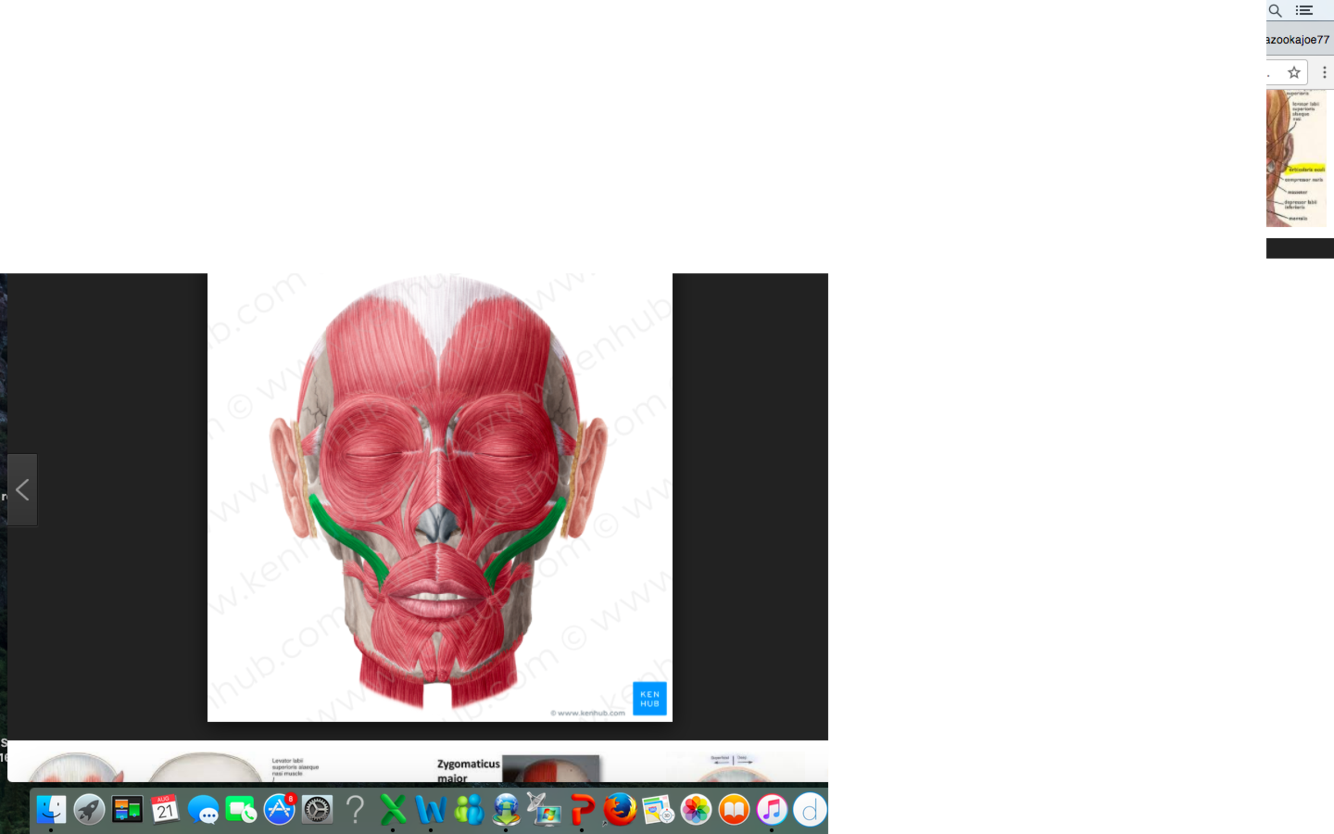Viewport: 1334px width, 834px height.
Task: Select the 'Zygomaticus major' thumbnail
Action: [x=518, y=769]
